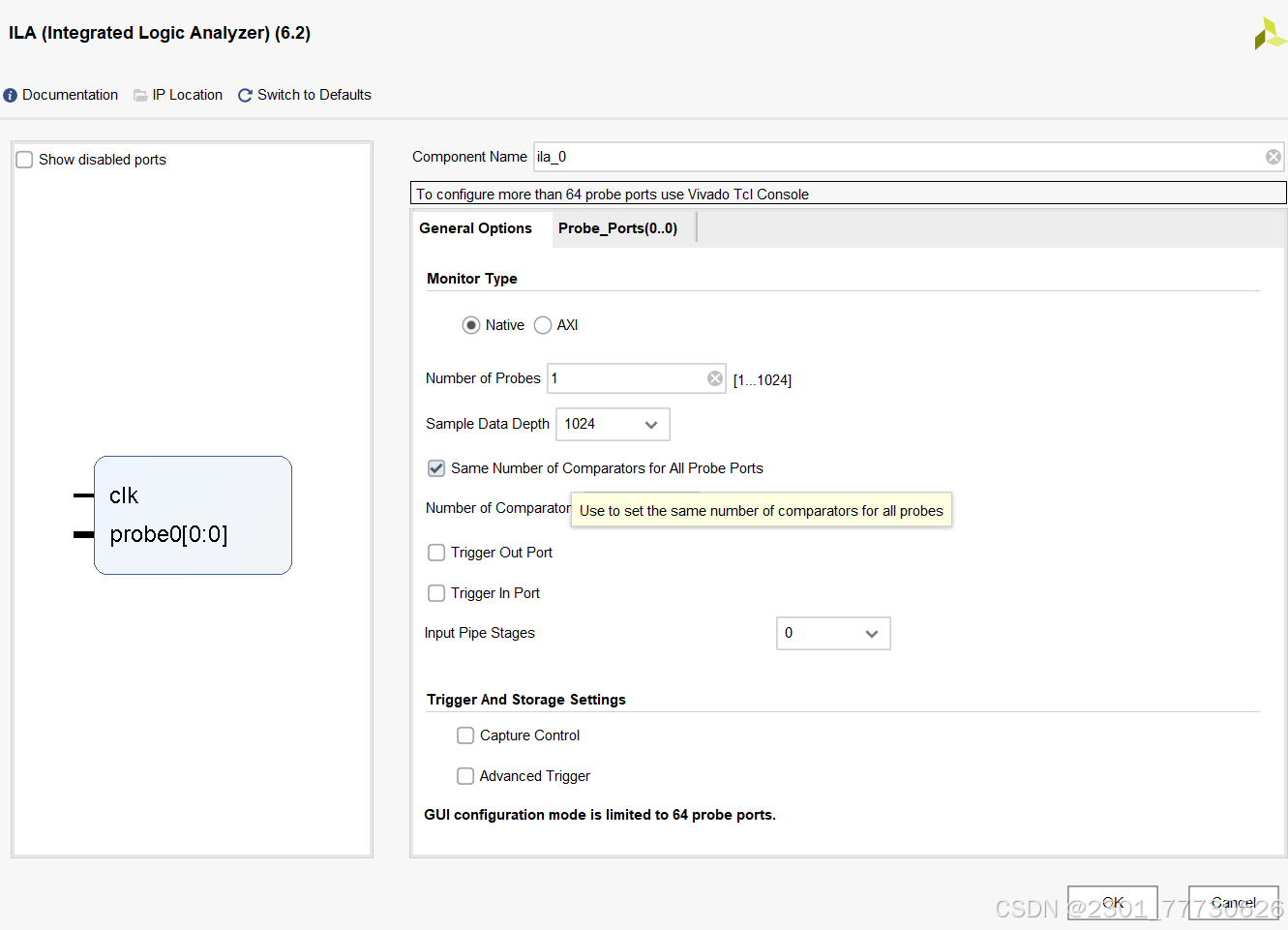Confirm with the OK button

tap(1113, 903)
